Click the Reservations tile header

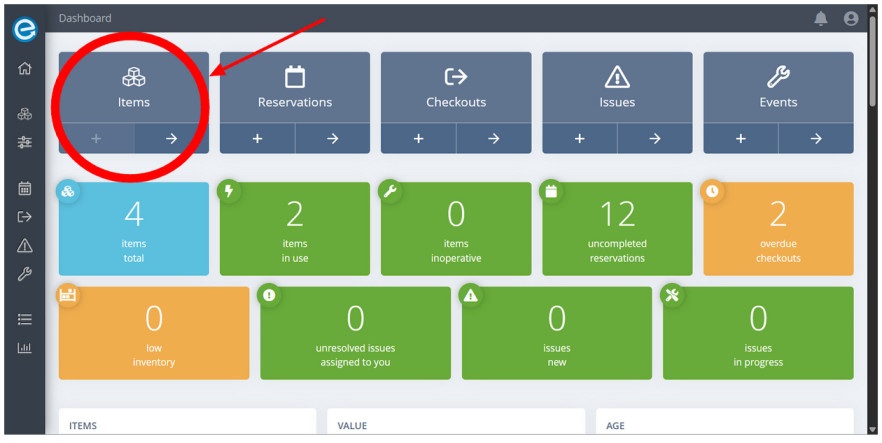295,87
